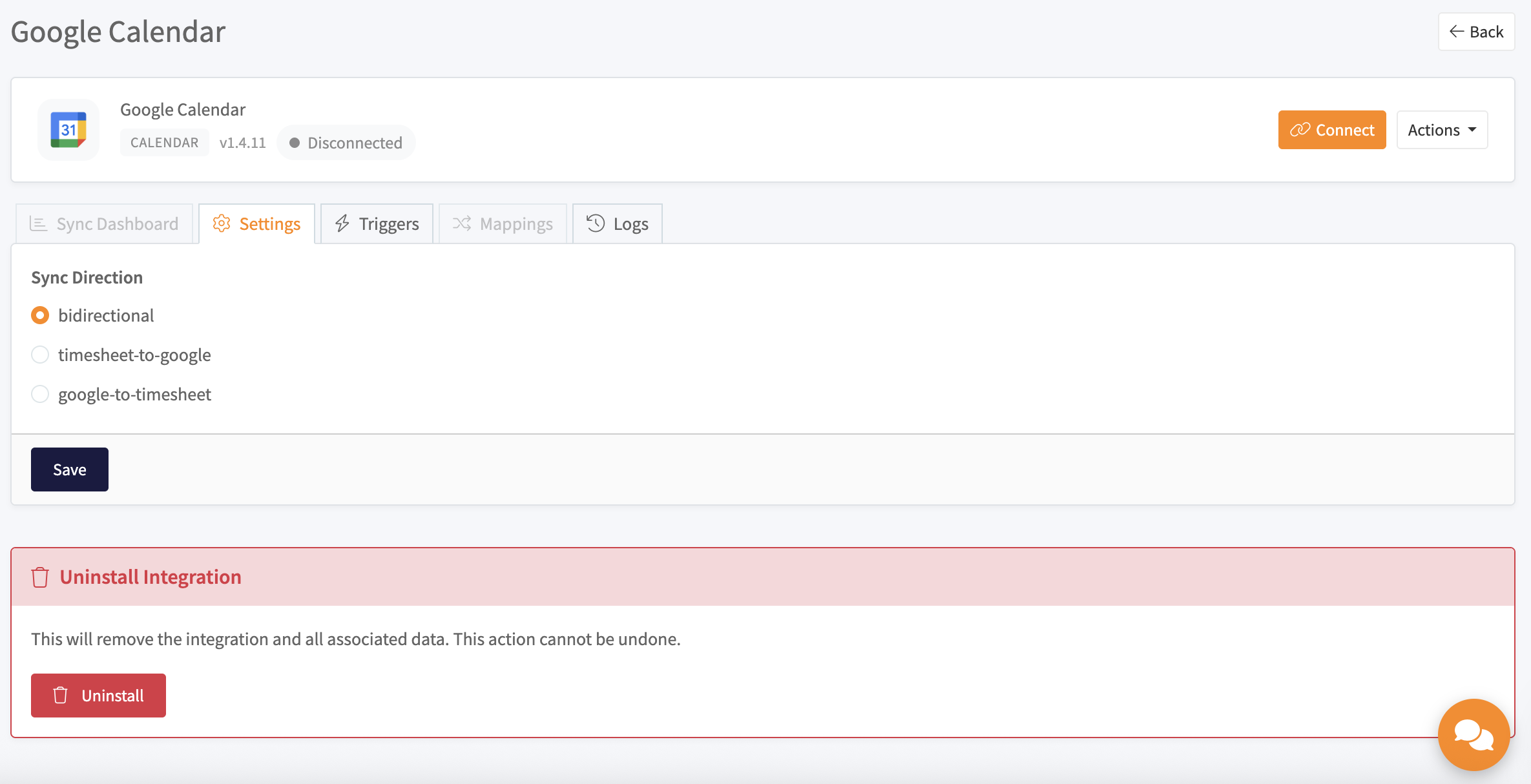The height and width of the screenshot is (784, 1531).
Task: Switch to the Sync Dashboard tab
Action: (x=104, y=223)
